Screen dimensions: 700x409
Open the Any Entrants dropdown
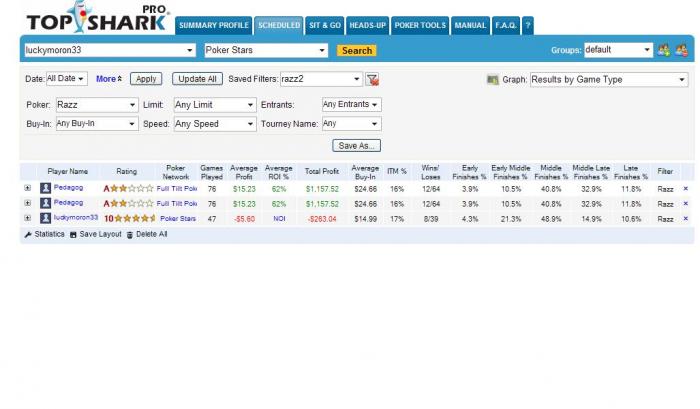coord(351,104)
